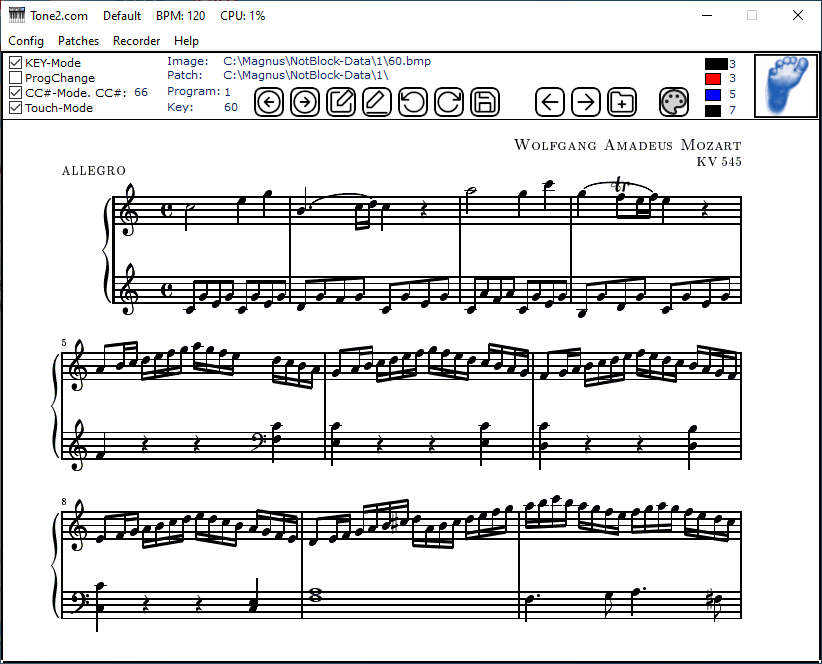Click the Wolfgang Amadeus Mozart heading

[628, 145]
